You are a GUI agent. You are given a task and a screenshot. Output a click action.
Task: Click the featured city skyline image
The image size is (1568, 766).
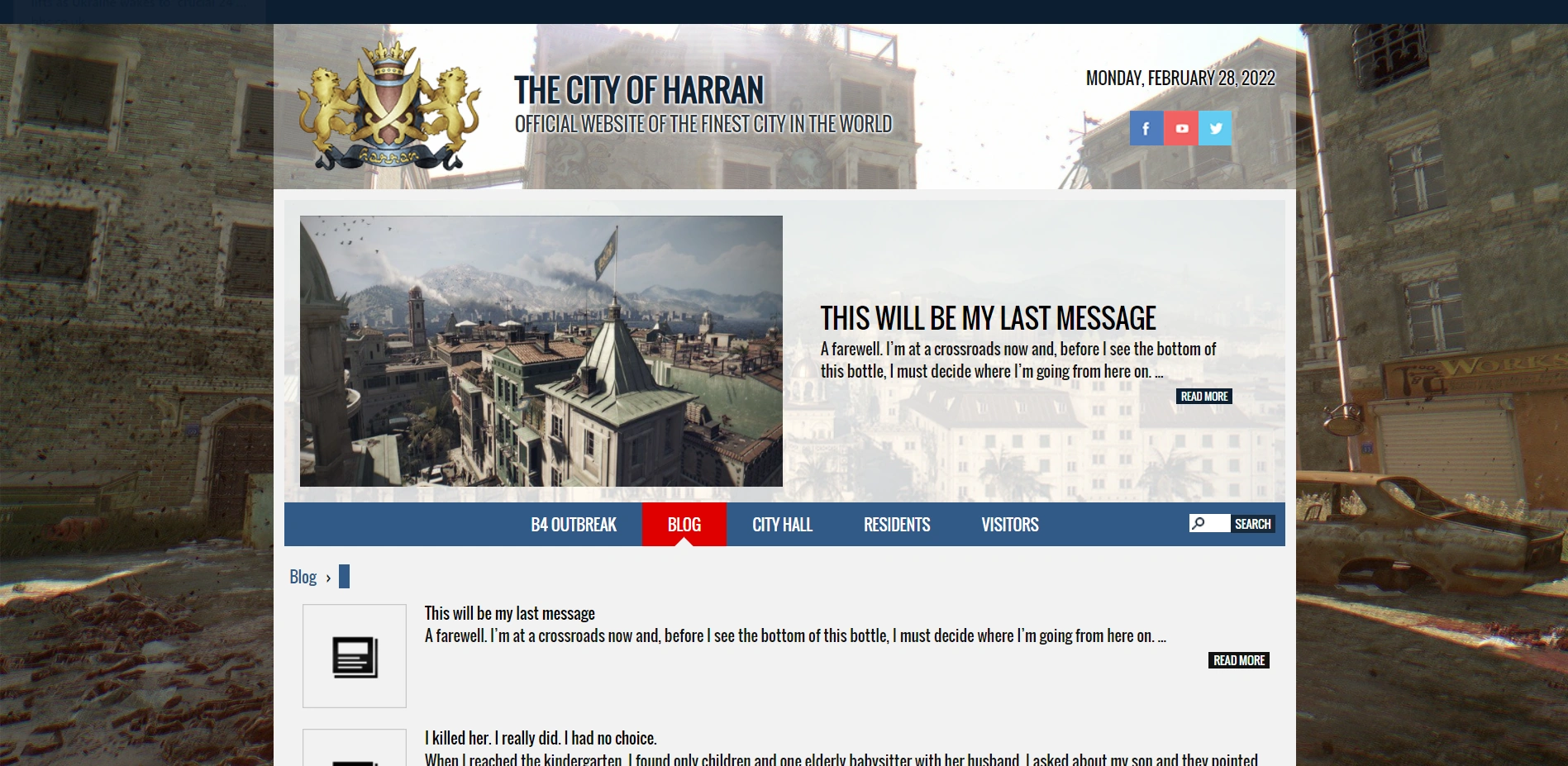[x=541, y=351]
